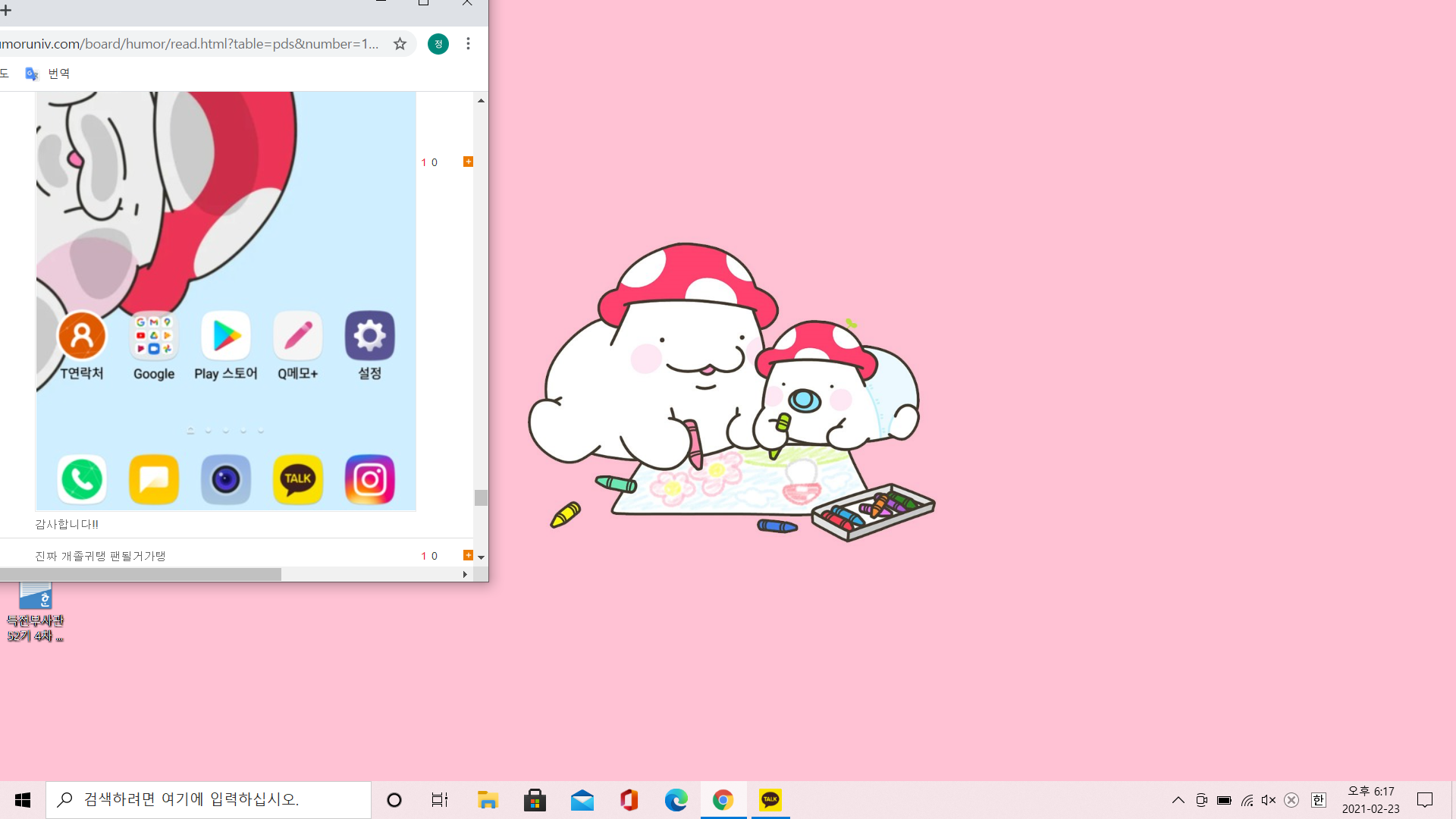The height and width of the screenshot is (819, 1456).
Task: Open Task View from the taskbar
Action: coord(440,800)
